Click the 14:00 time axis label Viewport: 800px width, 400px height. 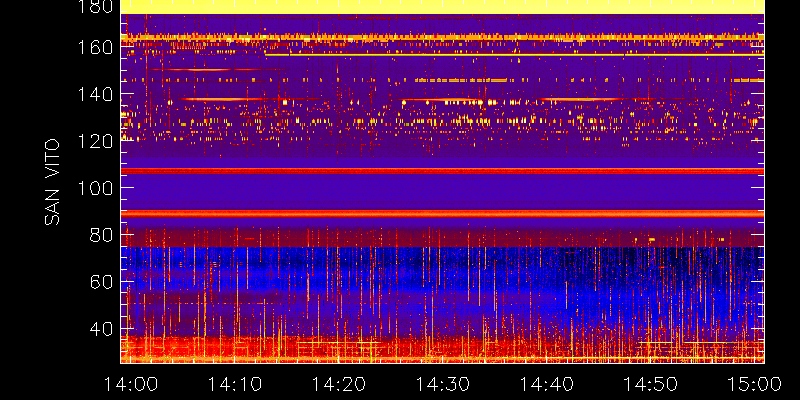[131, 384]
